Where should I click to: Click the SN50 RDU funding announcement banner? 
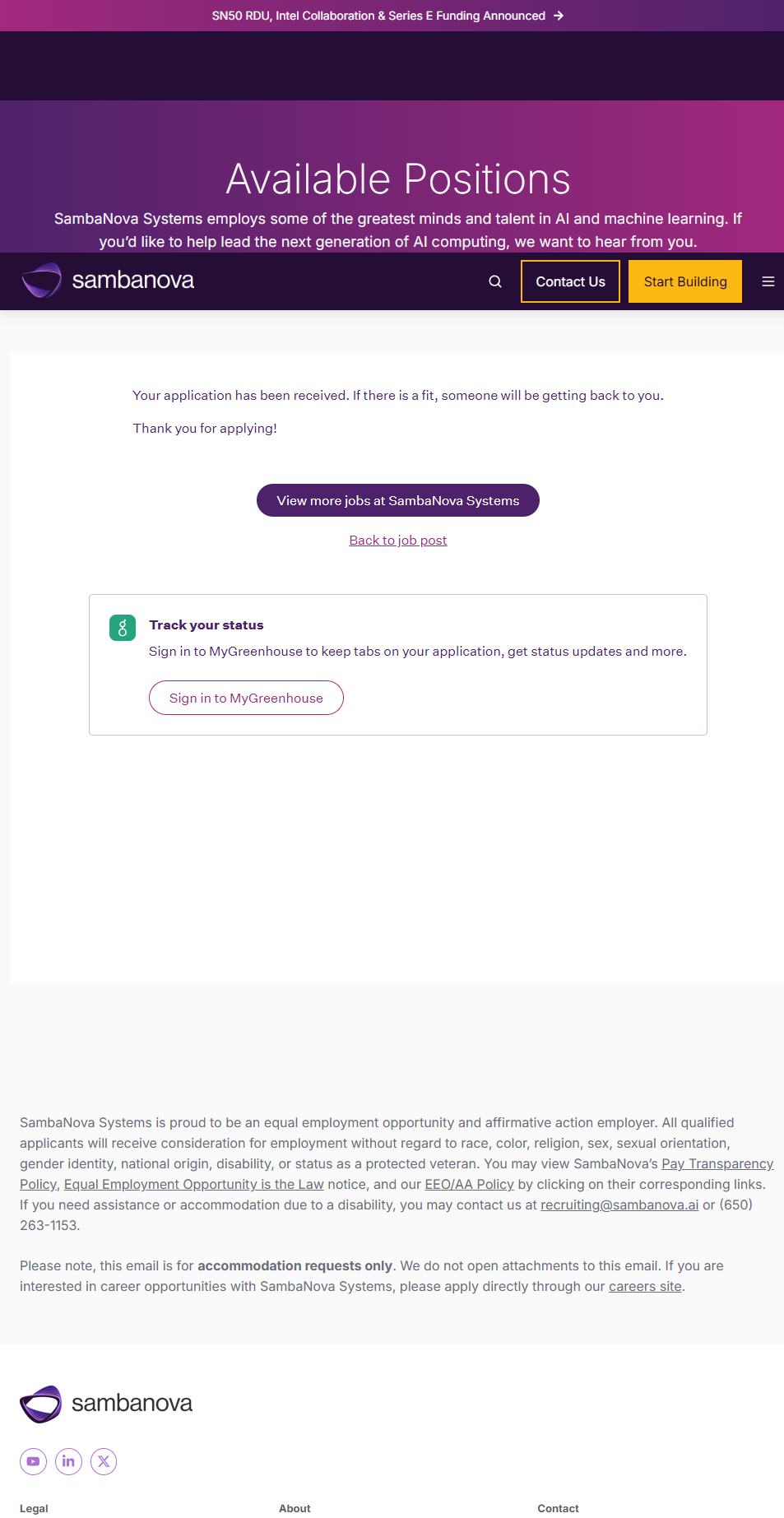(x=378, y=16)
